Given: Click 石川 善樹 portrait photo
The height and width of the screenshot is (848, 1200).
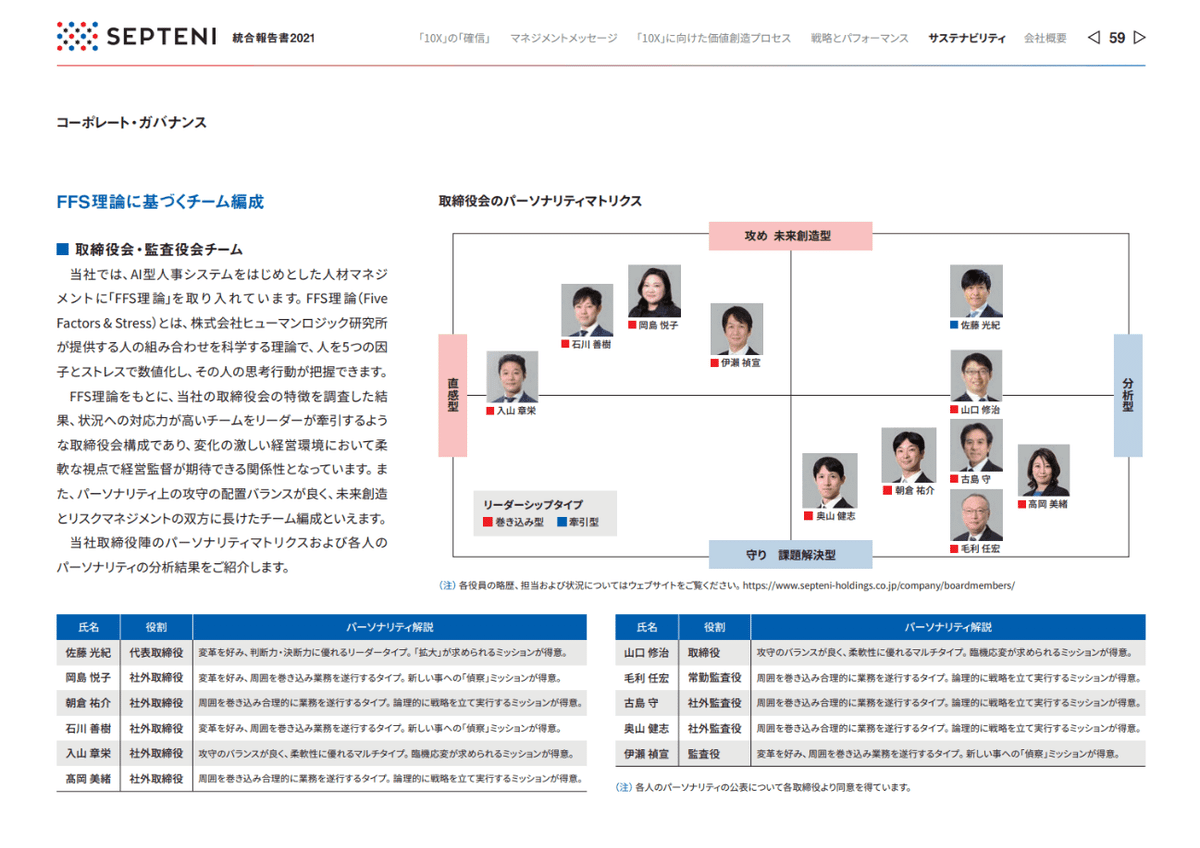Looking at the screenshot, I should pos(587,310).
